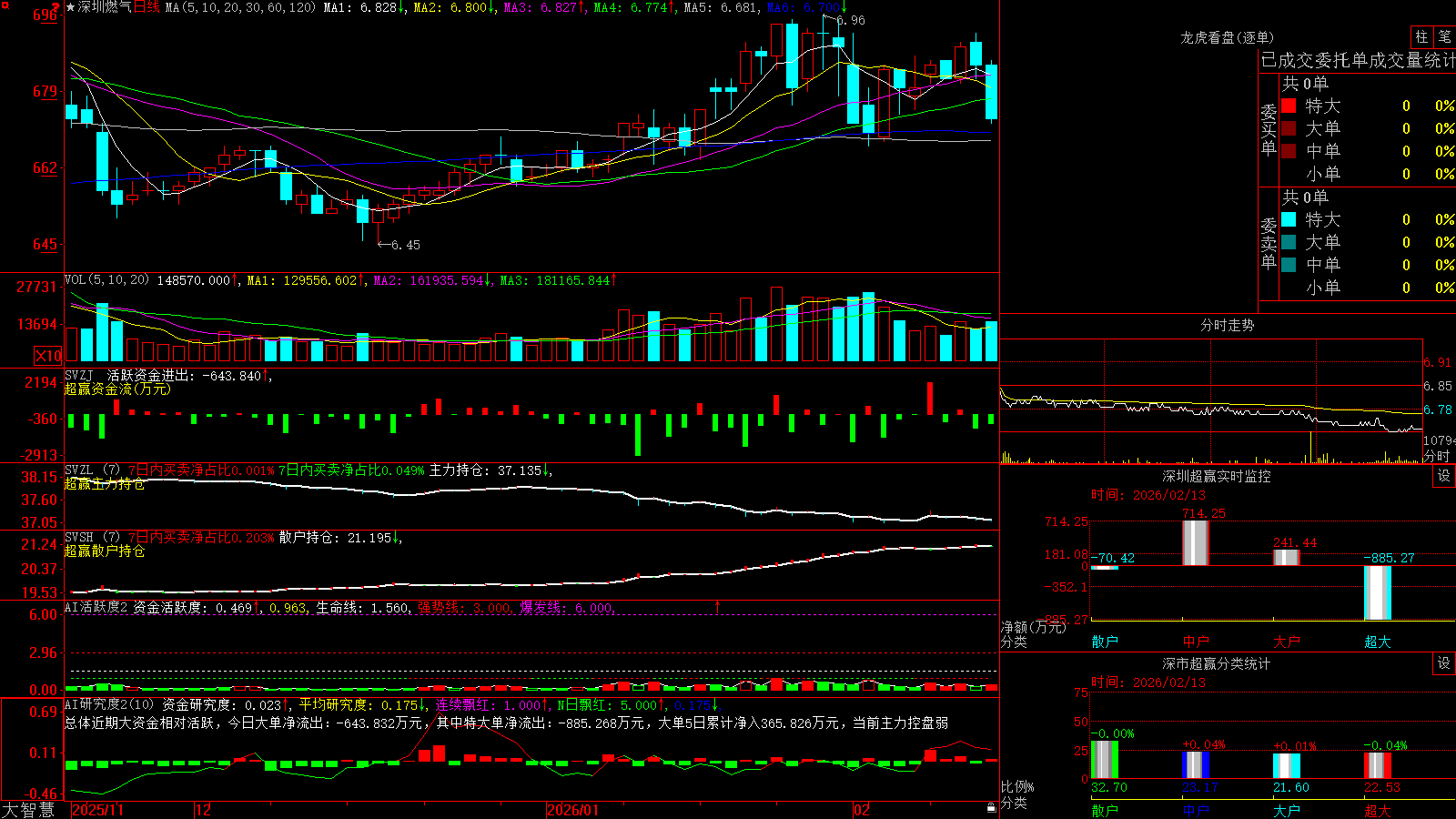Click the red up-arrow marker in AI活跃度2
Image resolution: width=1456 pixels, height=819 pixels.
point(718,606)
